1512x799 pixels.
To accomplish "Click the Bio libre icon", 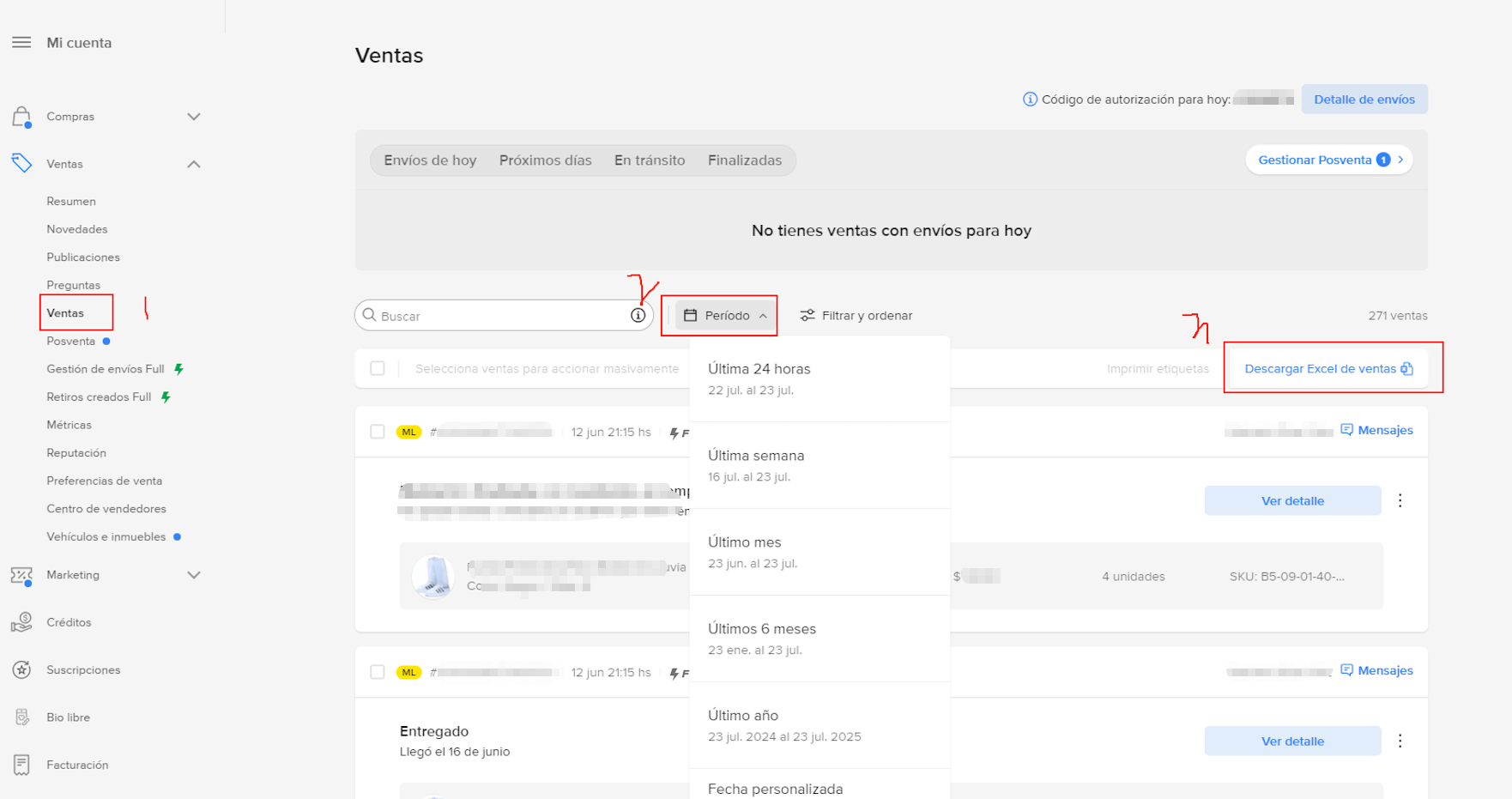I will point(21,717).
